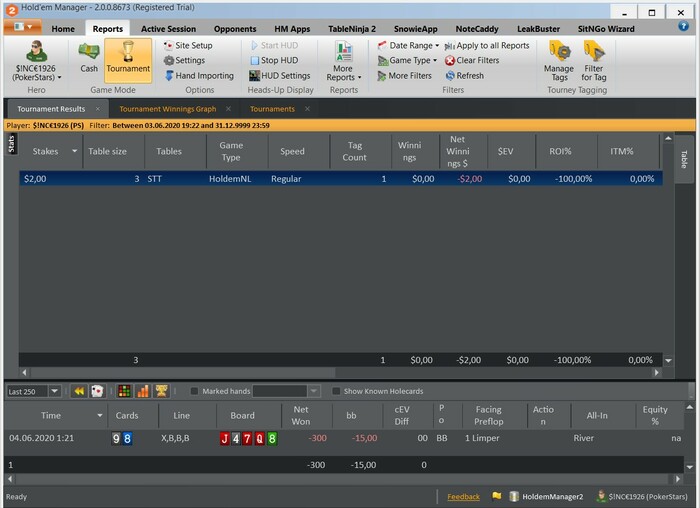
Task: Toggle Show Known Holecards checkbox
Action: point(336,391)
